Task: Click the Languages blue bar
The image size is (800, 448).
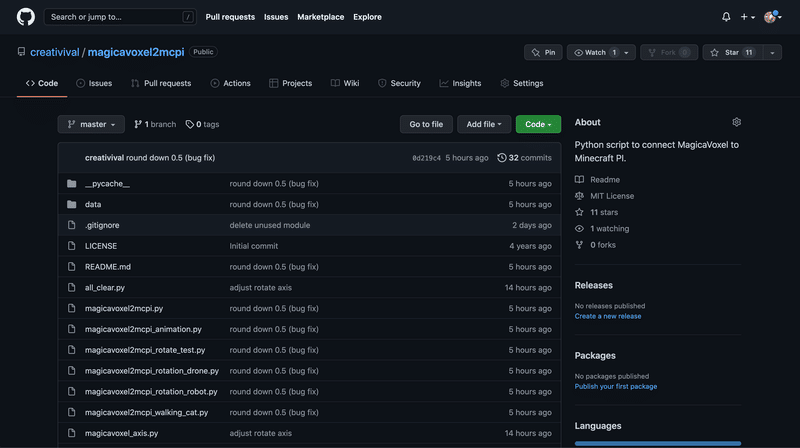Action: pyautogui.click(x=658, y=443)
